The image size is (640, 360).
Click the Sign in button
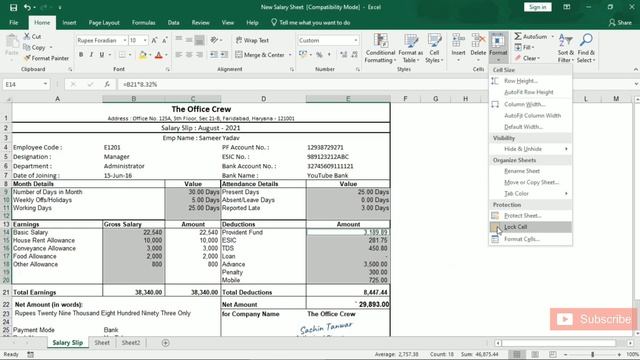click(538, 7)
